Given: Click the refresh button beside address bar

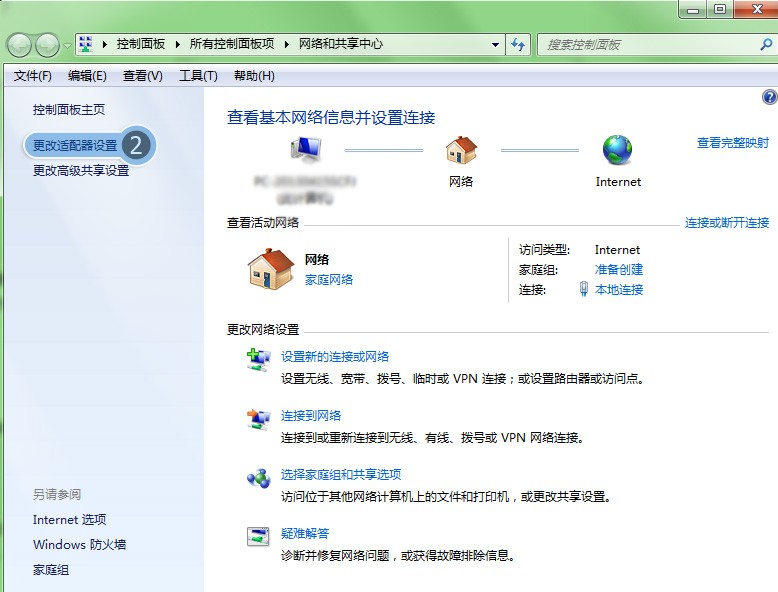Looking at the screenshot, I should point(518,45).
